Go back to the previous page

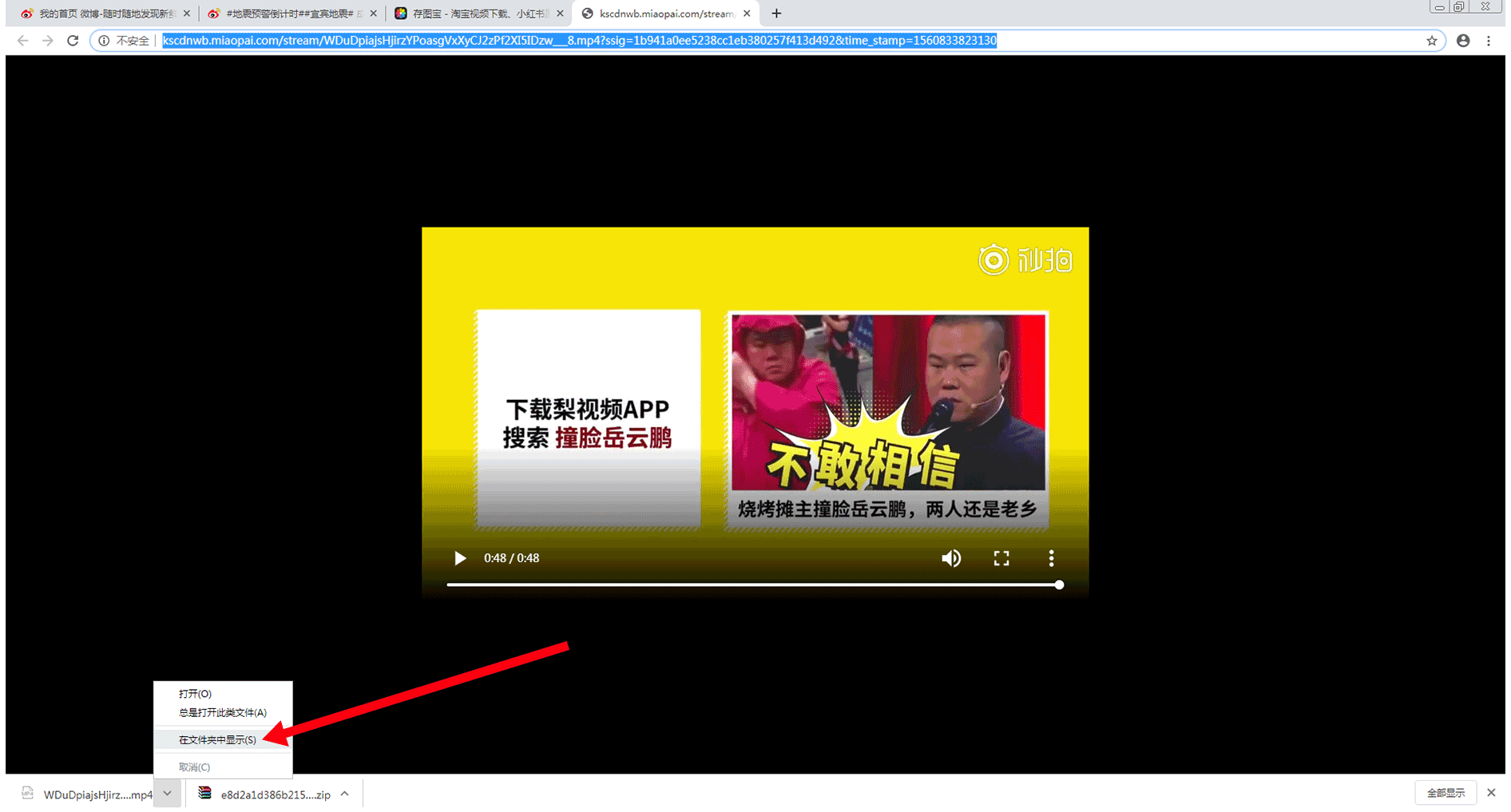pyautogui.click(x=22, y=41)
